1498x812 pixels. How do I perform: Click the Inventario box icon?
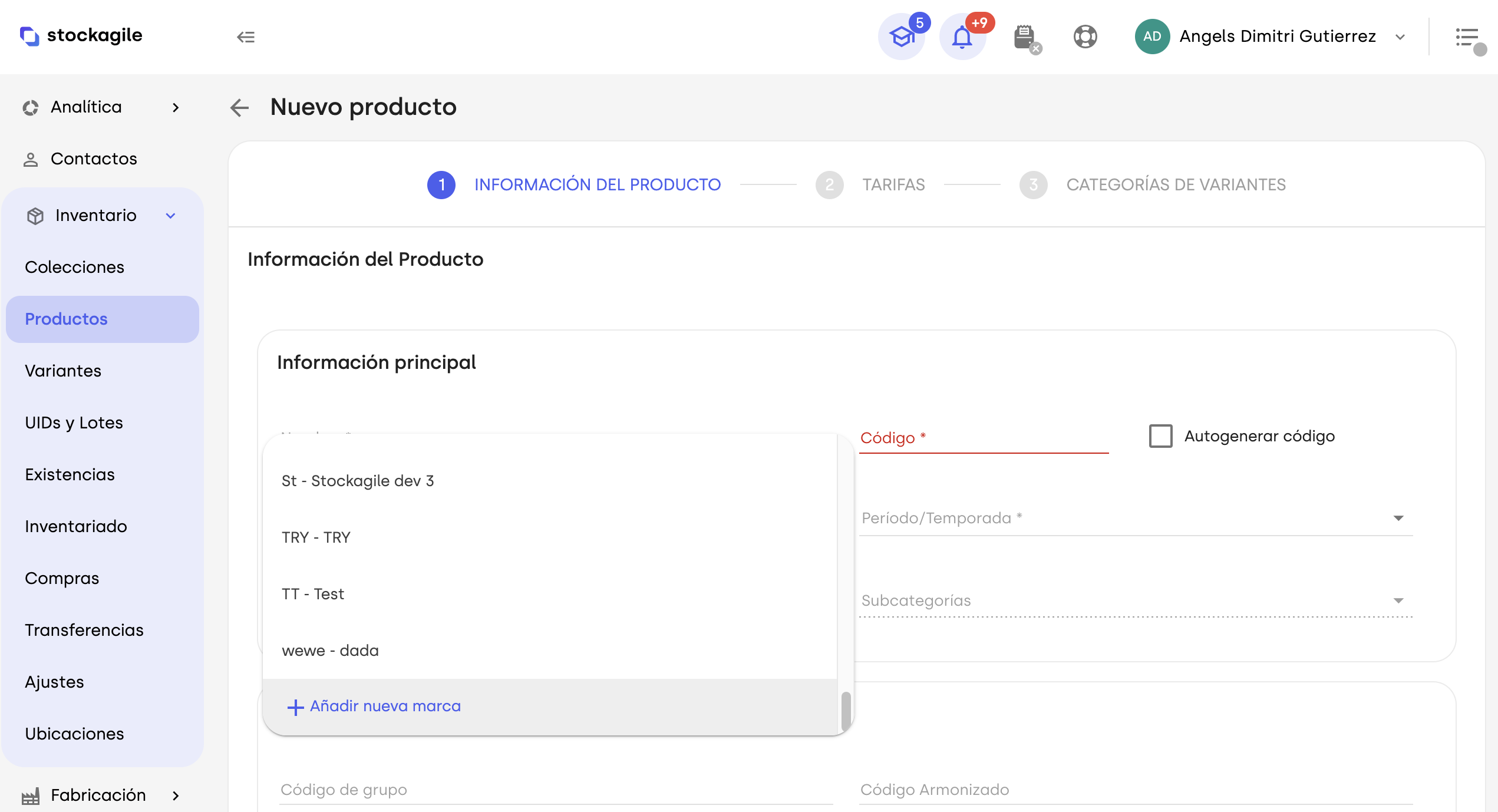pyautogui.click(x=35, y=216)
